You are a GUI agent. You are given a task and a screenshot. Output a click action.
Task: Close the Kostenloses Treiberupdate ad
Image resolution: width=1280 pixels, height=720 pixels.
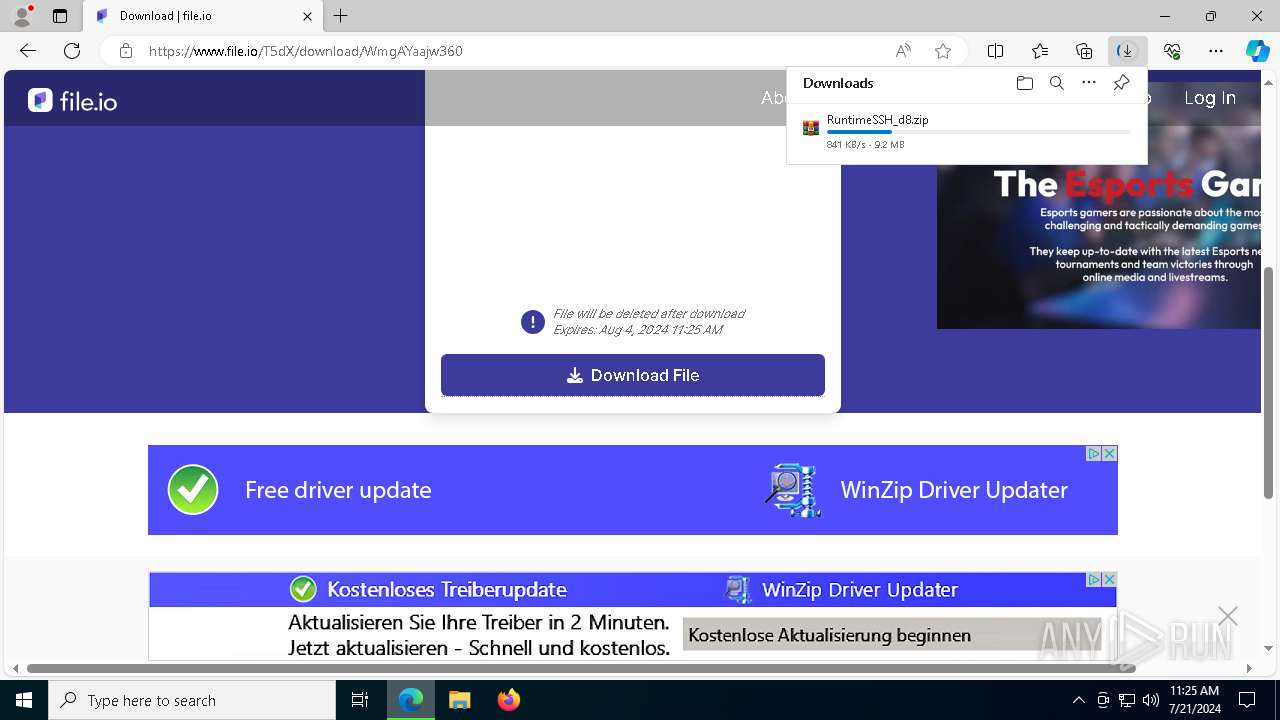click(x=1109, y=580)
